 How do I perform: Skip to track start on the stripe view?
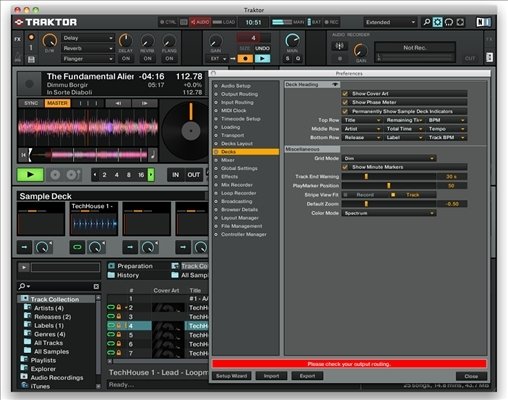[x=23, y=155]
